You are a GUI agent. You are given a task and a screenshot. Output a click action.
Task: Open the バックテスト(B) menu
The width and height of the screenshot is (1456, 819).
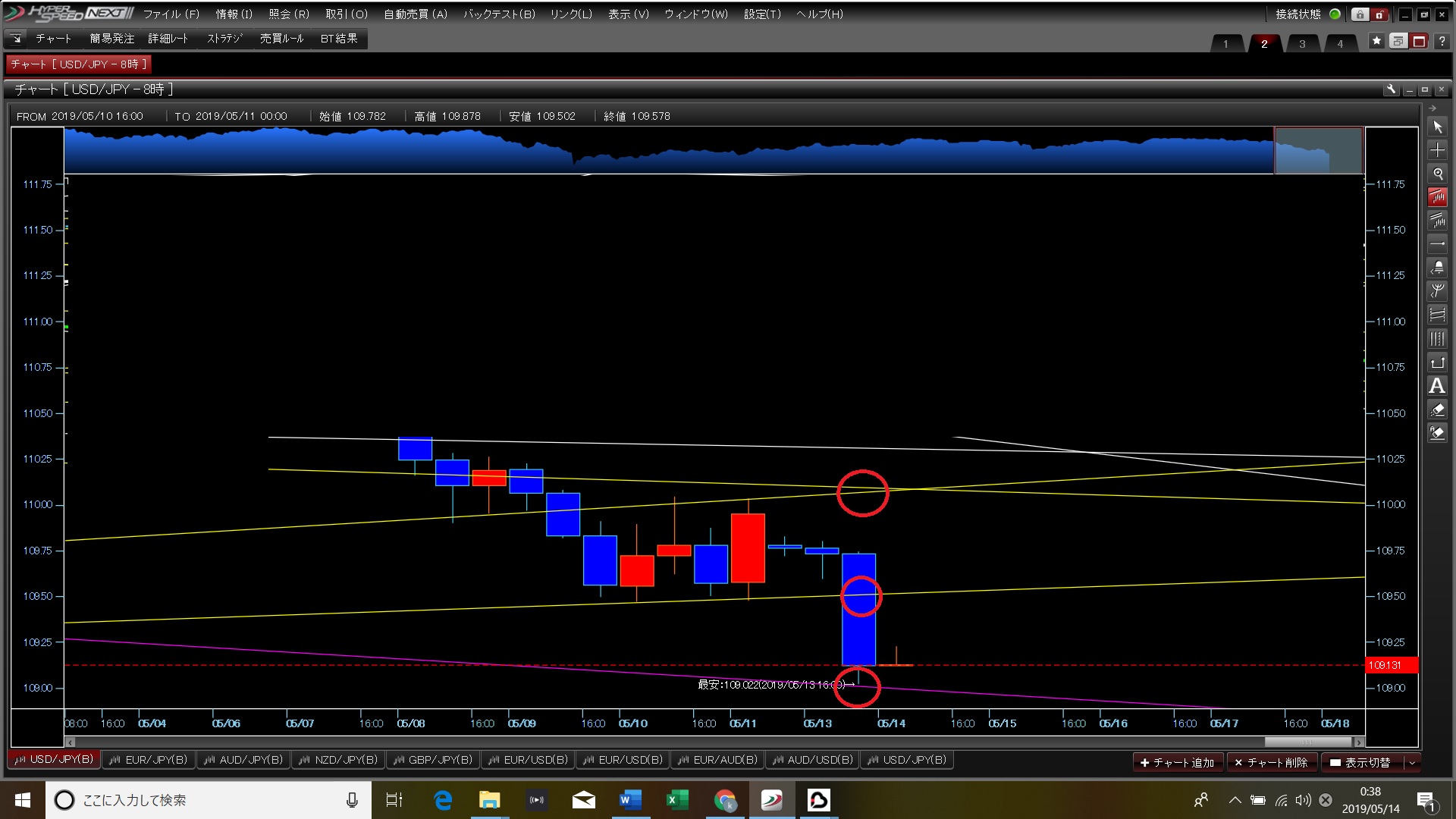click(x=499, y=14)
